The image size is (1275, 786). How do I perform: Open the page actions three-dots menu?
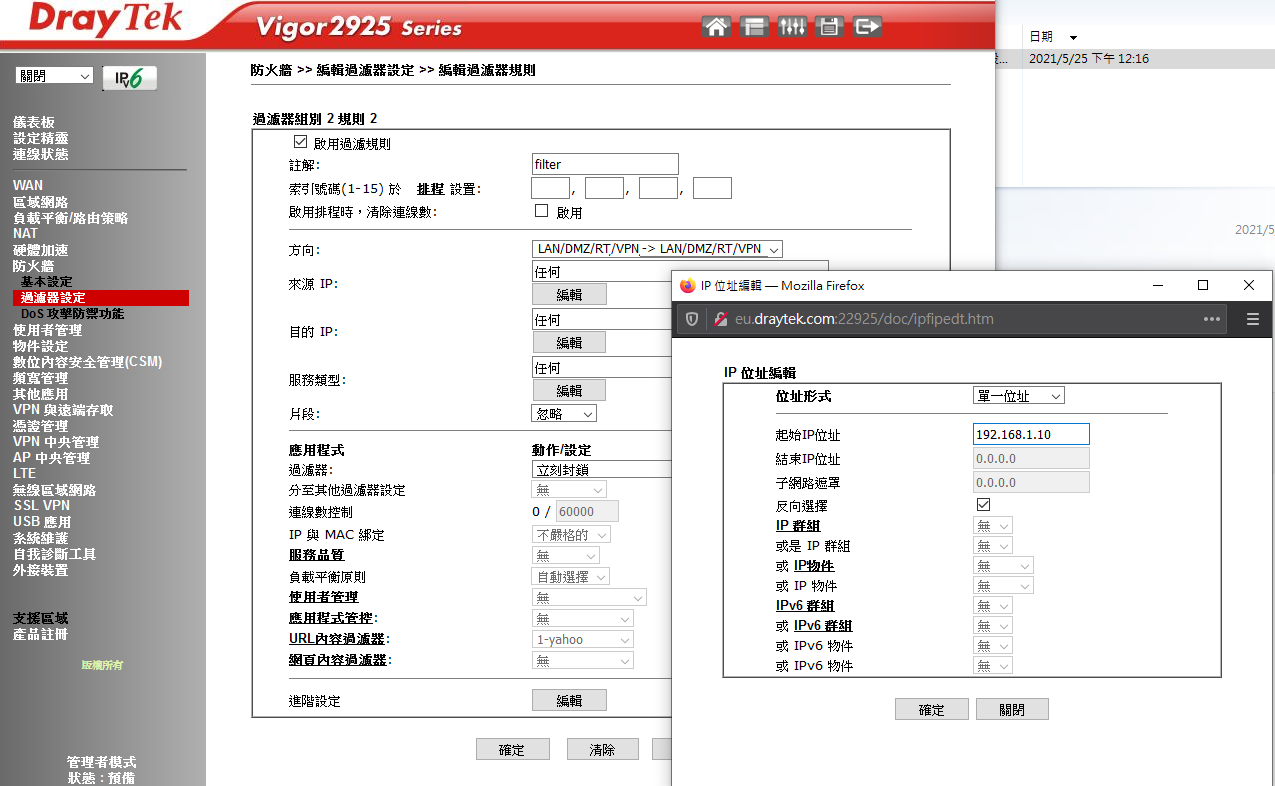1212,319
